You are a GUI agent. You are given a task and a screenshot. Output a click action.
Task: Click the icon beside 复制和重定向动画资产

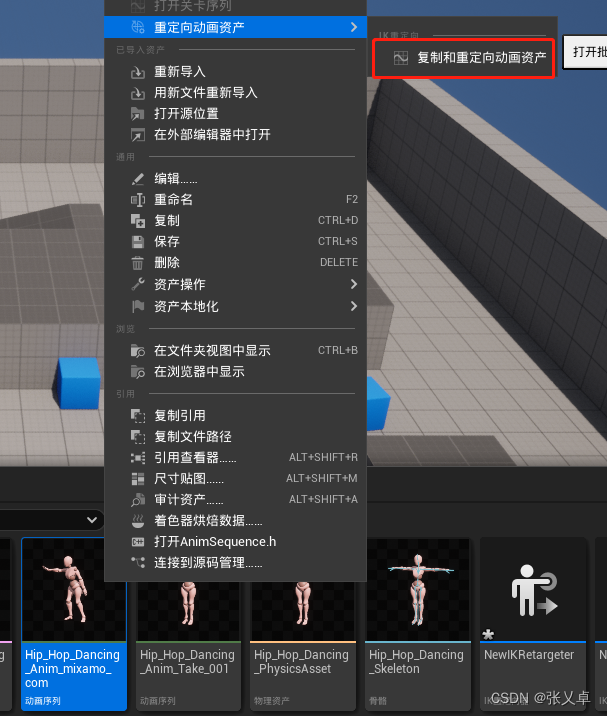(x=401, y=58)
